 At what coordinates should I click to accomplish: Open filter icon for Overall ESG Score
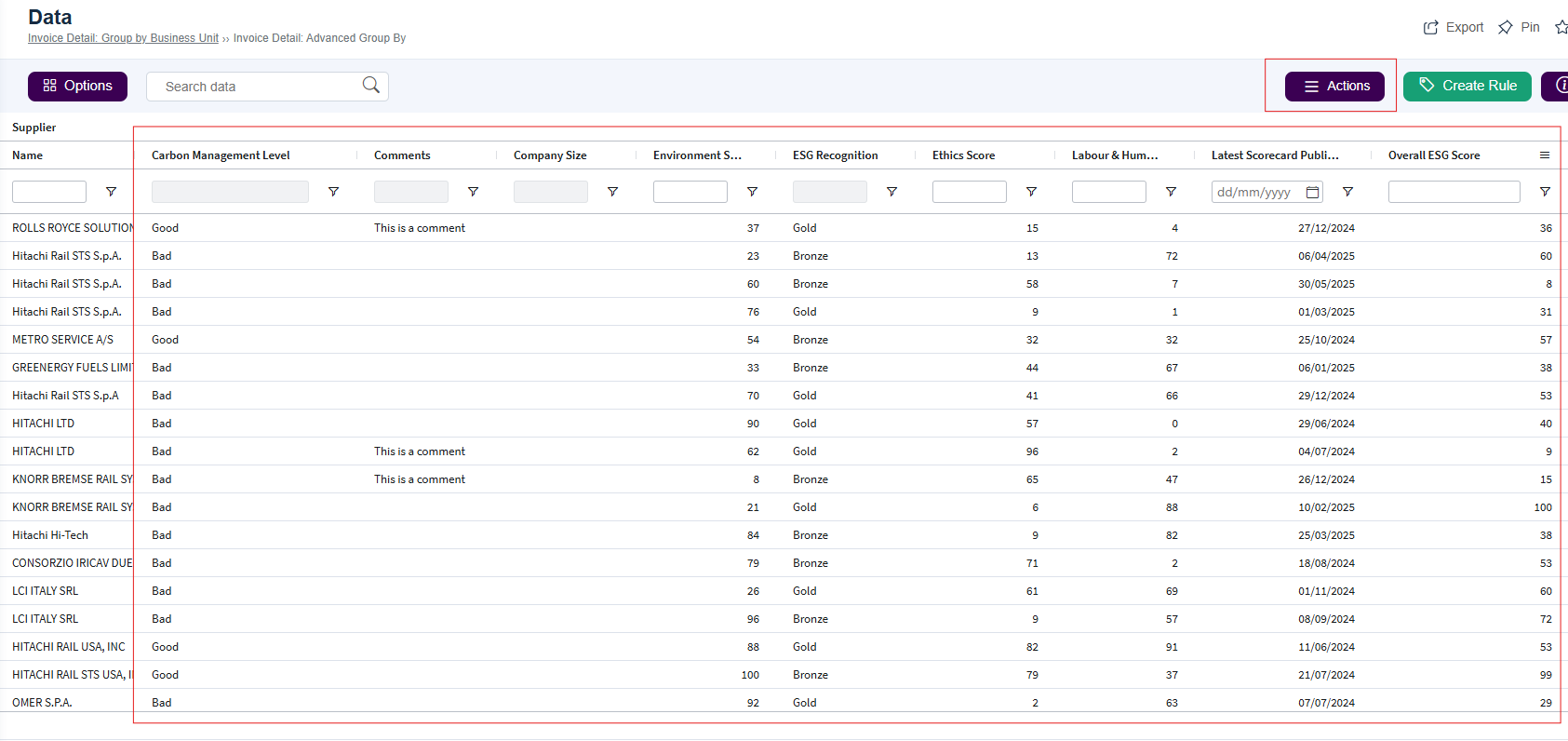click(1545, 192)
